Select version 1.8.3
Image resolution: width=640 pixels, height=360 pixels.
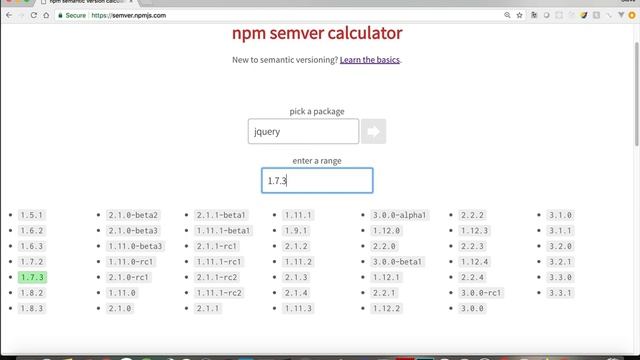tap(32, 308)
